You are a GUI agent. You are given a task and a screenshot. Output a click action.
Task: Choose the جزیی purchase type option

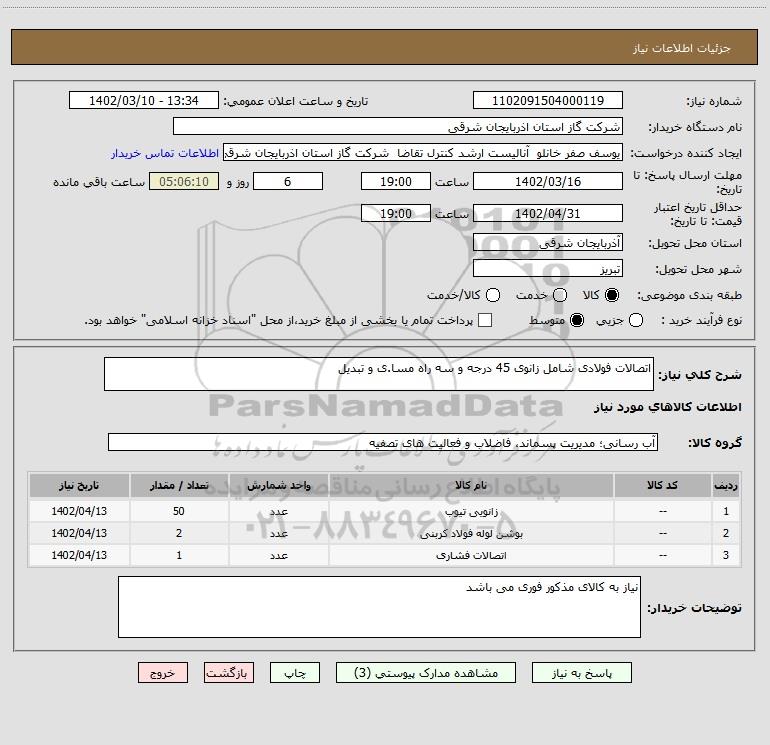pyautogui.click(x=636, y=320)
